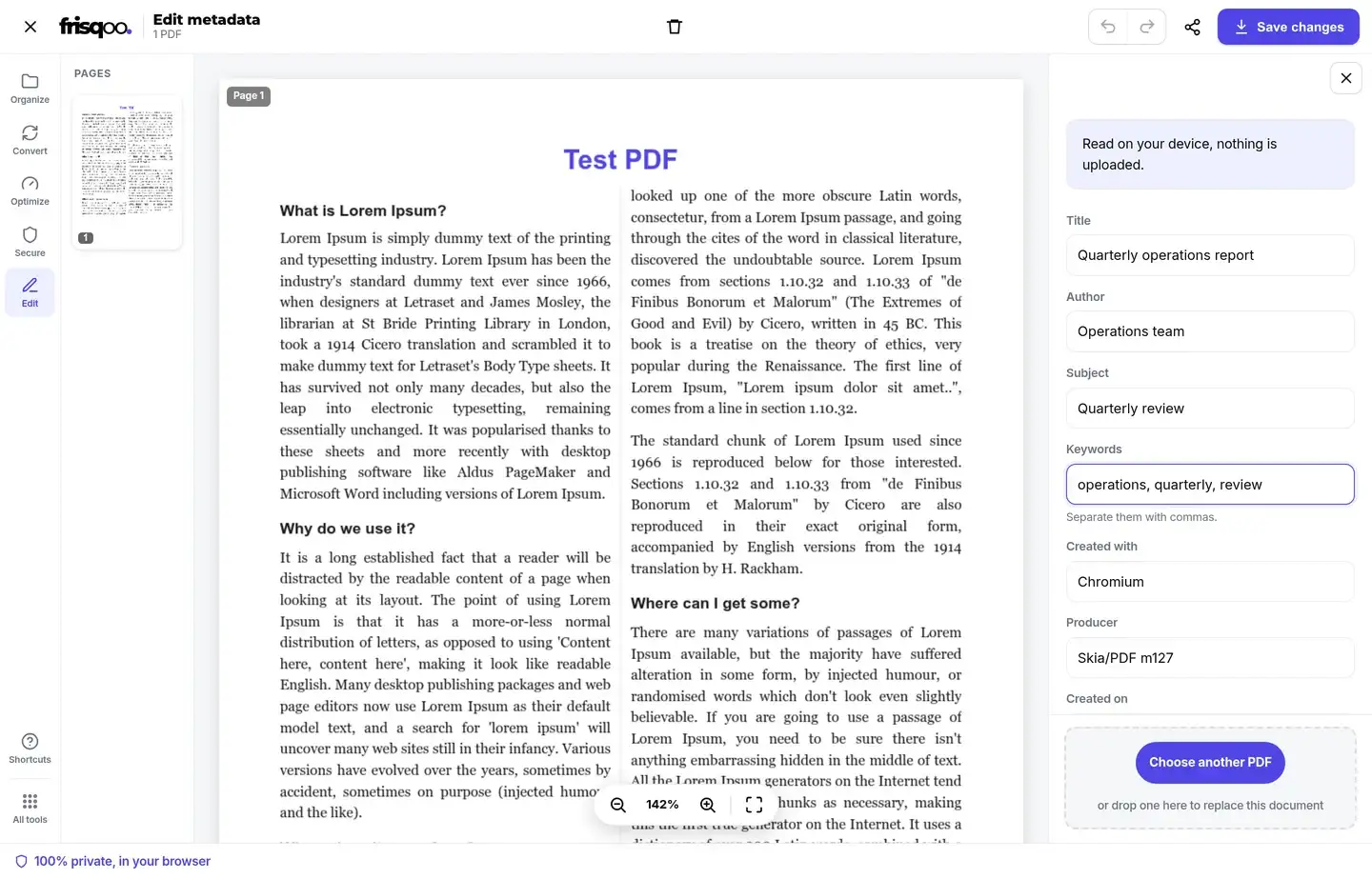The width and height of the screenshot is (1372, 879).
Task: Open the share options
Action: (1192, 27)
